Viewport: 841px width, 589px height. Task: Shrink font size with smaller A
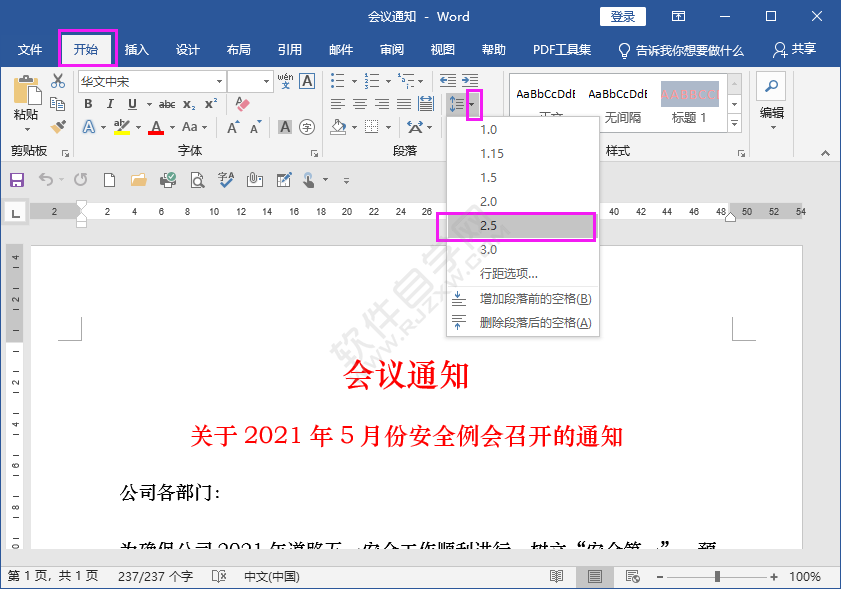click(255, 127)
